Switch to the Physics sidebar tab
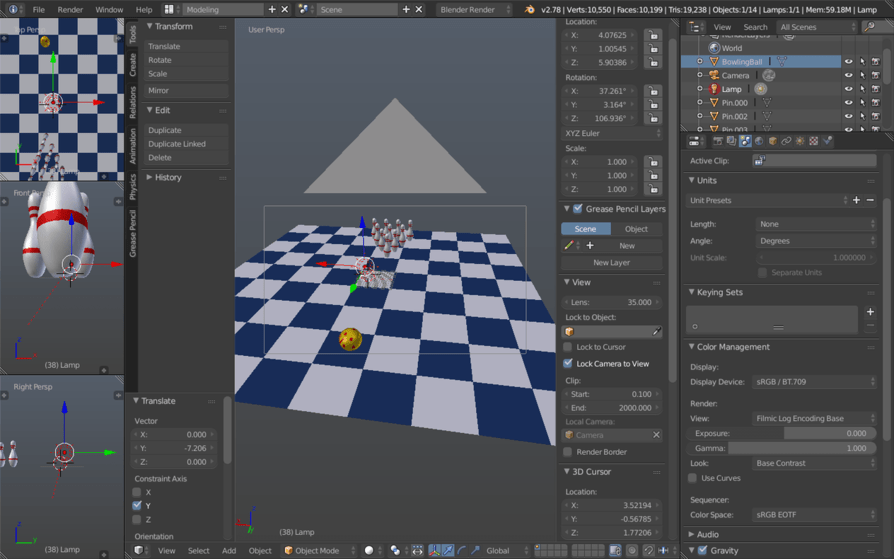 [x=132, y=186]
